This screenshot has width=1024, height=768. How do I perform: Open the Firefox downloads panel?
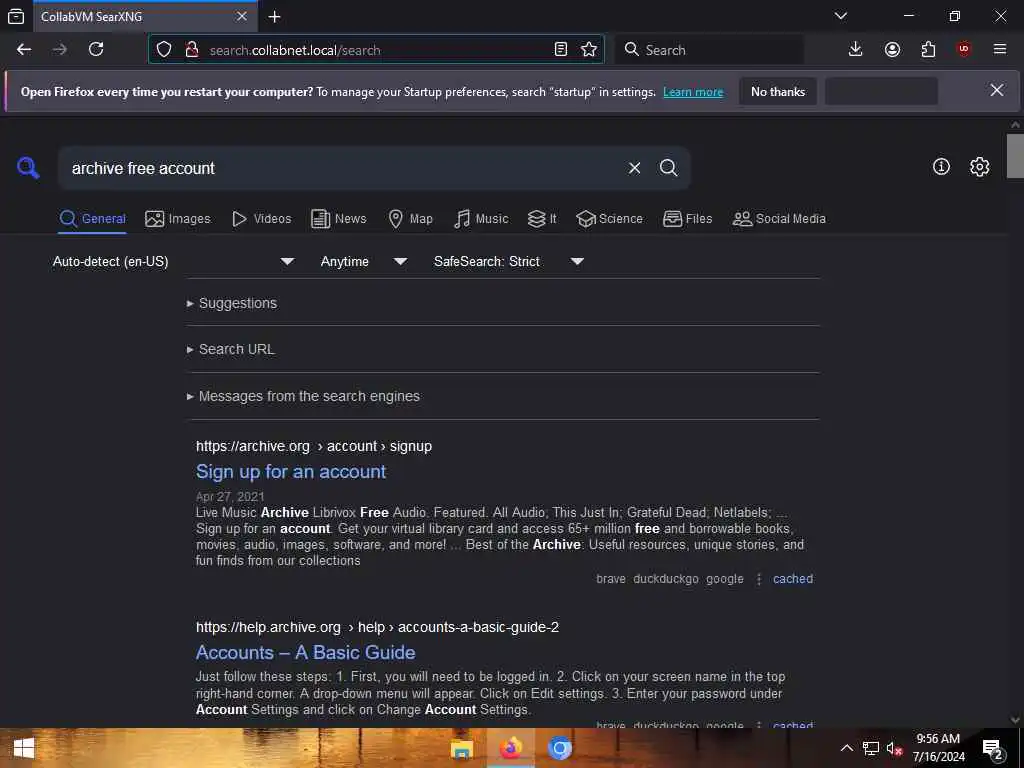click(856, 50)
